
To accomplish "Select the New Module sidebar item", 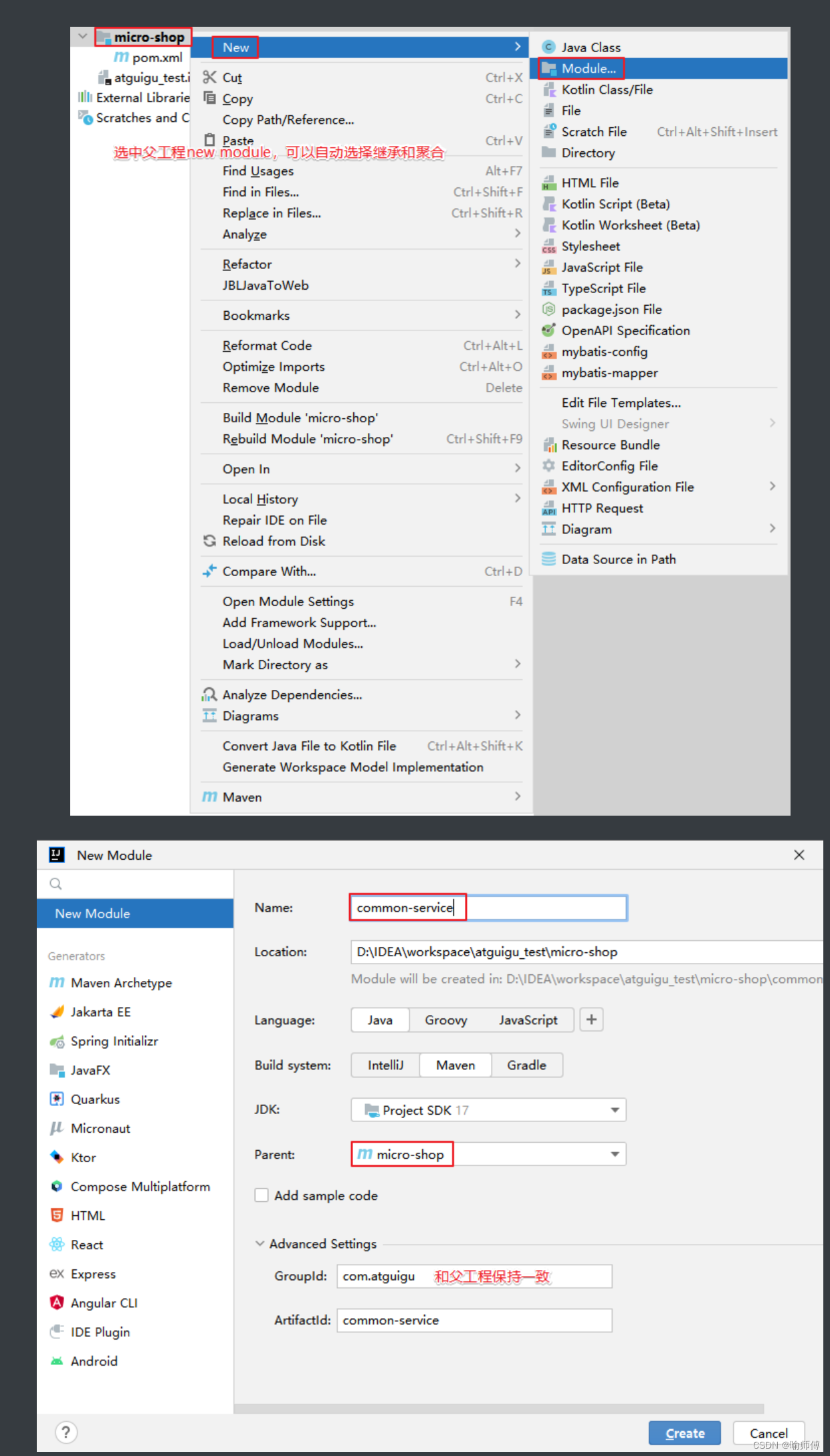I will pos(135,913).
